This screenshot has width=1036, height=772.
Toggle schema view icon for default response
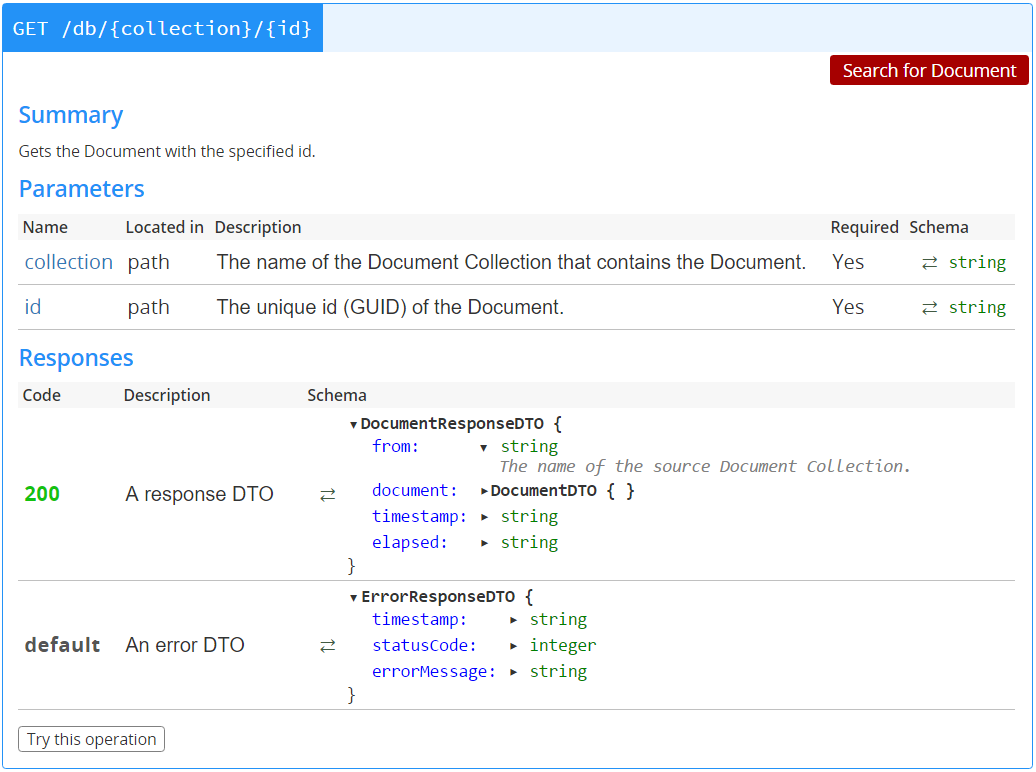(327, 646)
